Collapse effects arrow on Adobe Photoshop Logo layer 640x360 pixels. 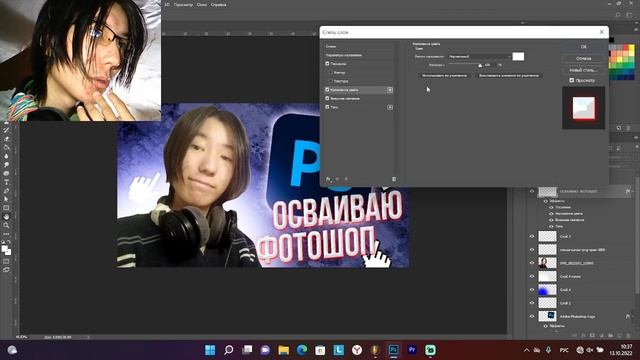633,316
